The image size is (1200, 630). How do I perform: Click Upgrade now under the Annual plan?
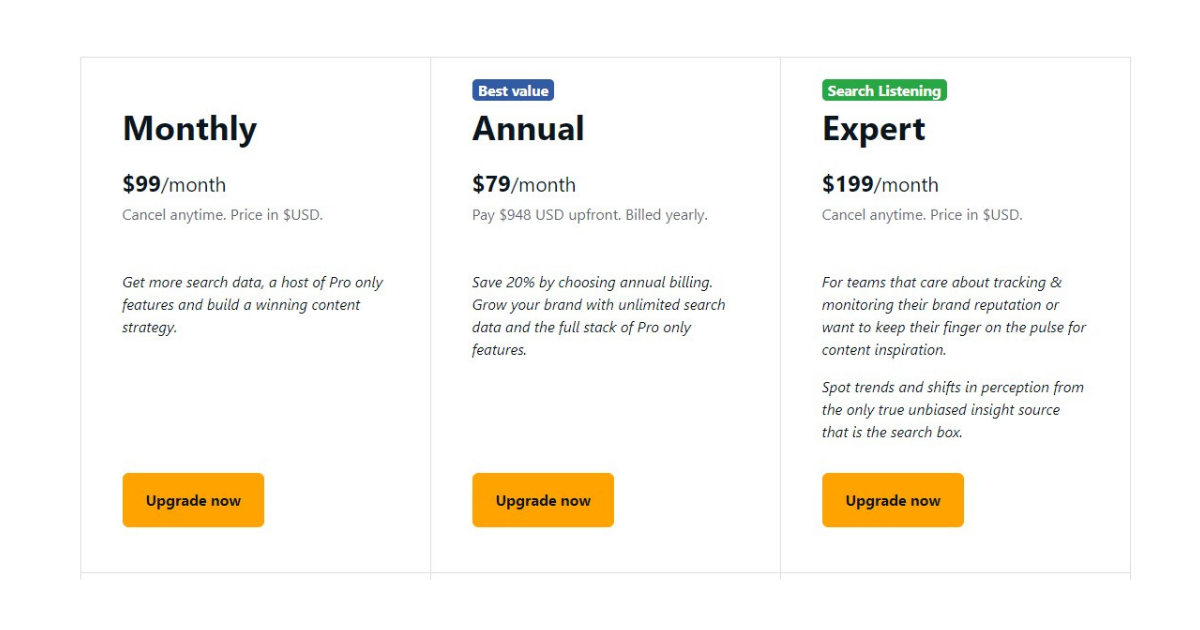[543, 500]
